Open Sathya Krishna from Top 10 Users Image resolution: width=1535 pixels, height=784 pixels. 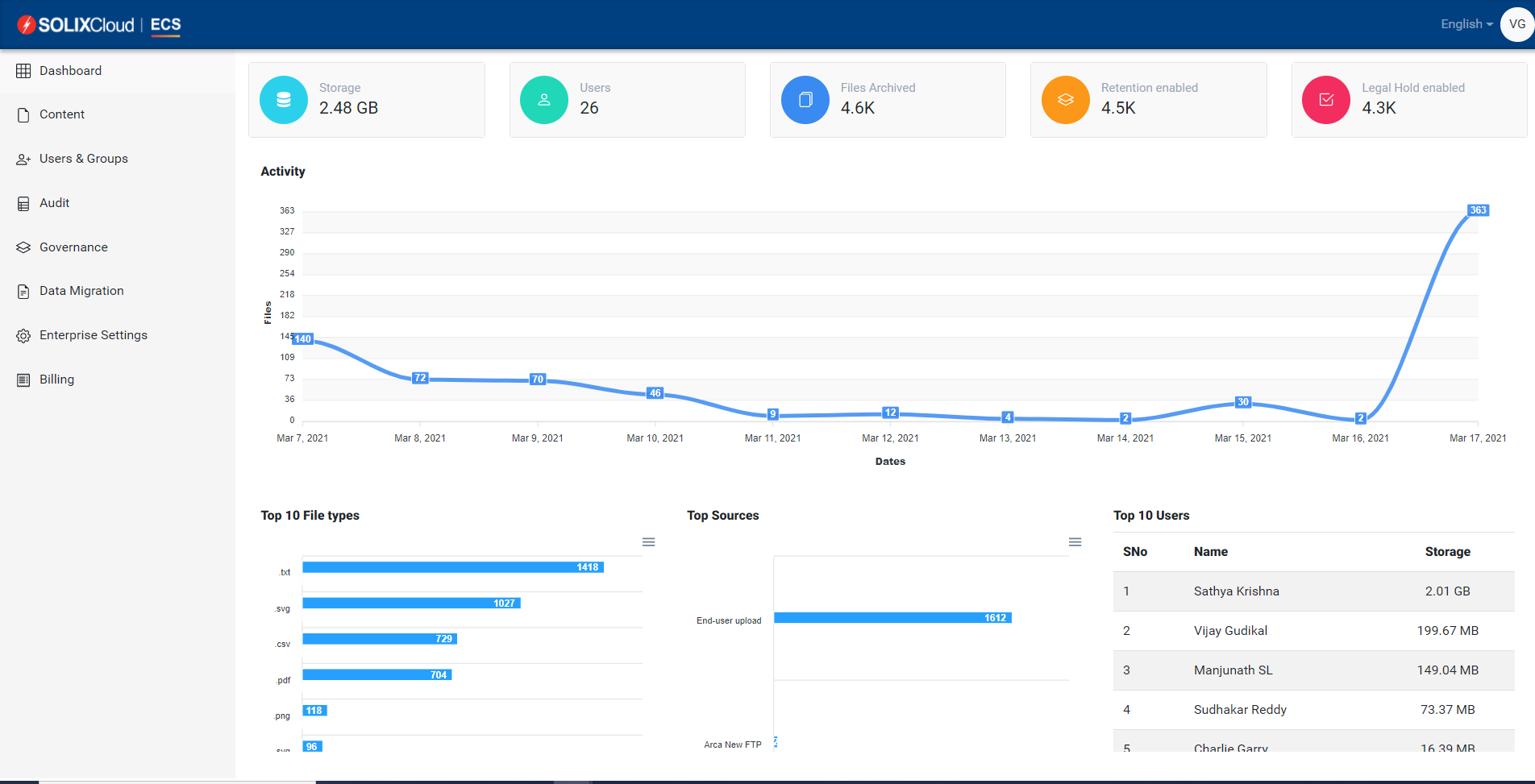[1236, 591]
